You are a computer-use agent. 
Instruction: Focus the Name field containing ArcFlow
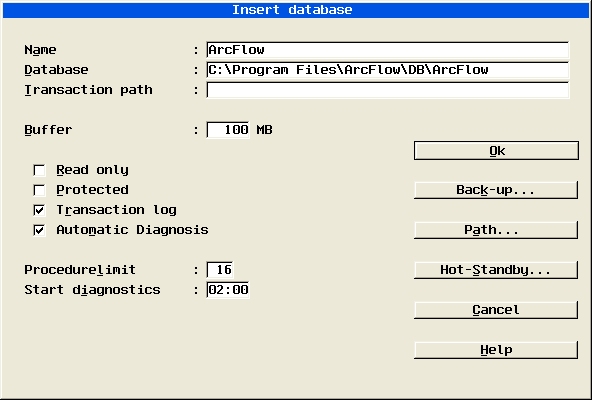point(388,50)
